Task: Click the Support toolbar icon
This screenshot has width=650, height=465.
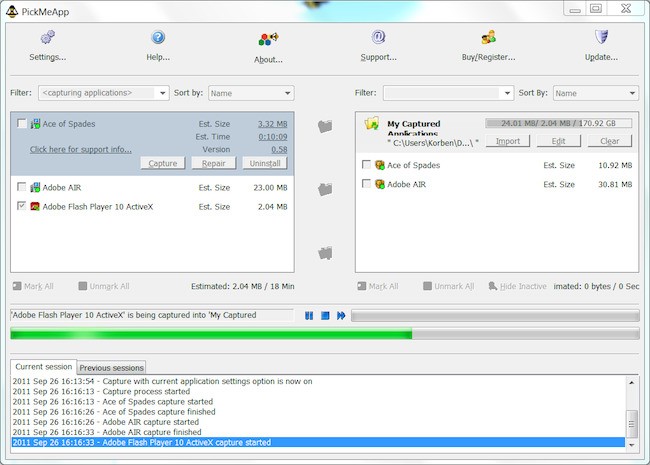Action: click(x=378, y=38)
